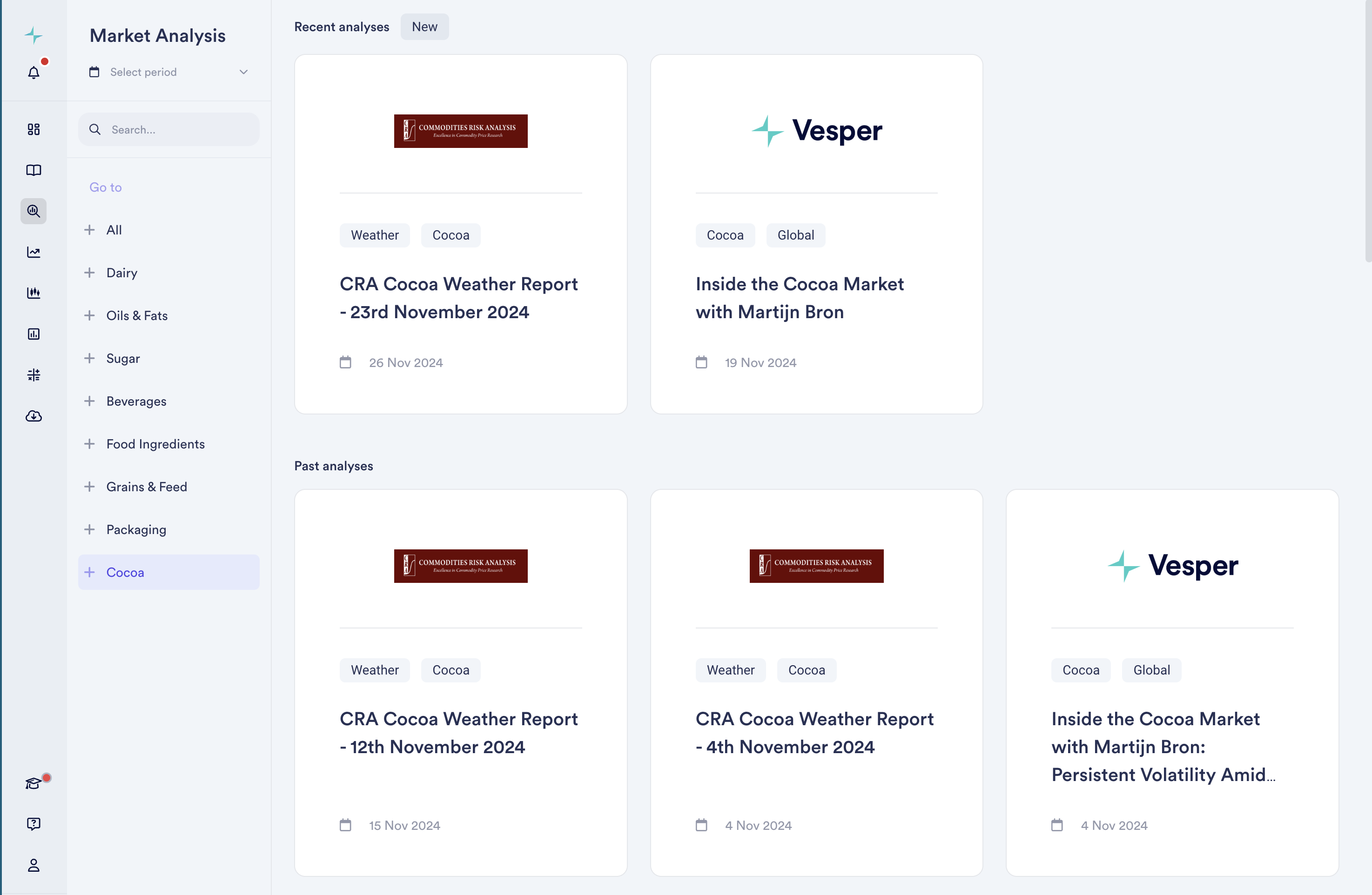1372x895 pixels.
Task: Click the calendar icon beside Select period
Action: [x=94, y=72]
